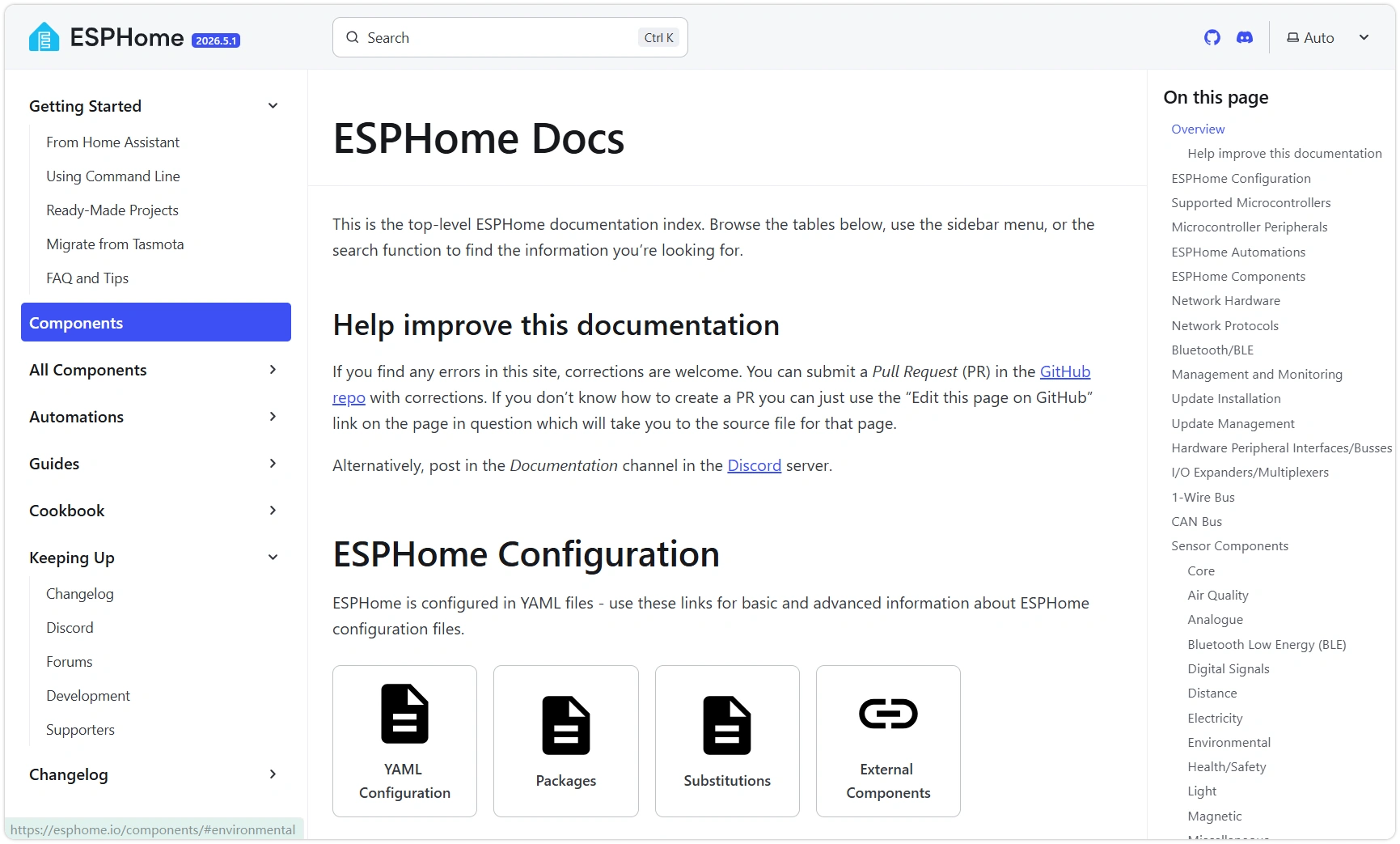Jump to Management and Monitoring anchor
1400x844 pixels.
click(1257, 374)
